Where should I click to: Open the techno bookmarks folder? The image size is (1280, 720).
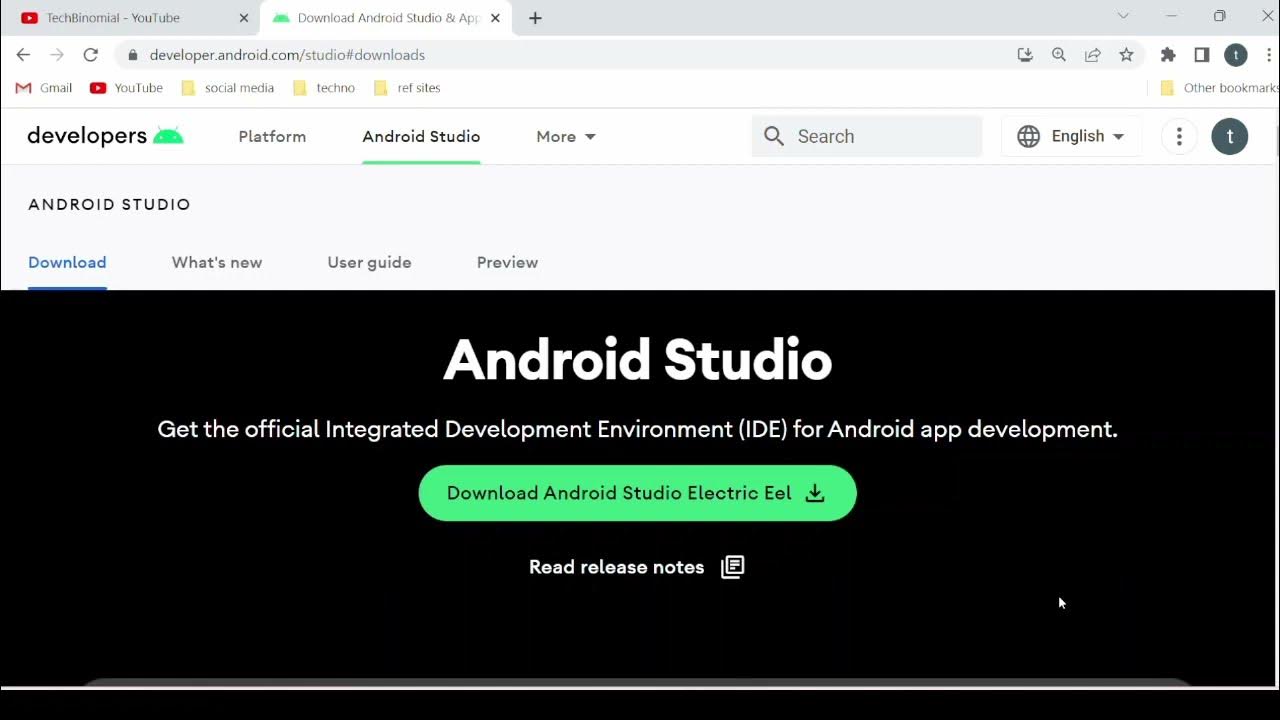pos(324,88)
